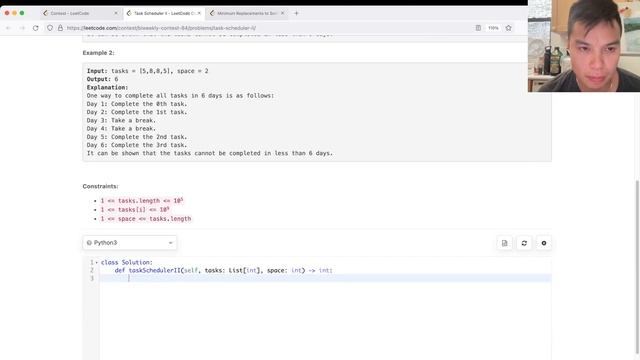Click the webcam video overlay thumbnail

(x=584, y=46)
